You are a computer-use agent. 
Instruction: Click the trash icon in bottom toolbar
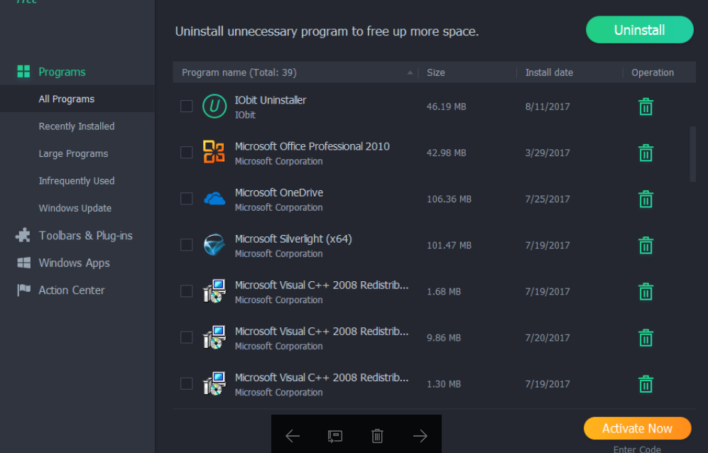tap(377, 436)
